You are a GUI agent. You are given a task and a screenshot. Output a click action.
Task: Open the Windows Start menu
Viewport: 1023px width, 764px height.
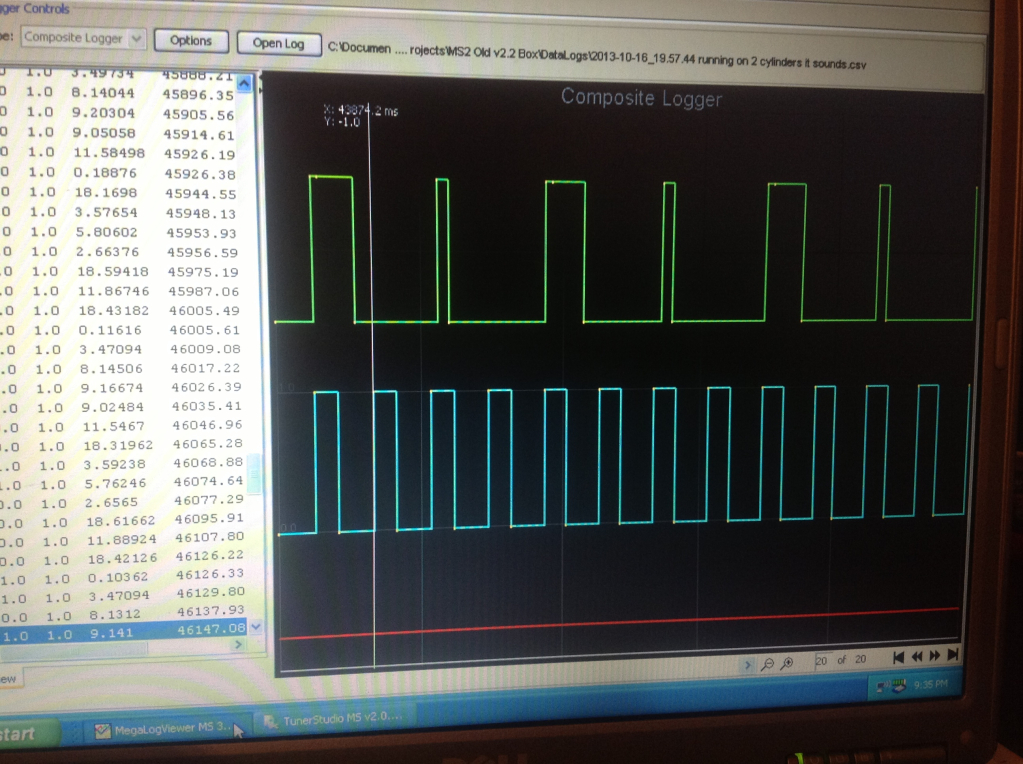22,733
